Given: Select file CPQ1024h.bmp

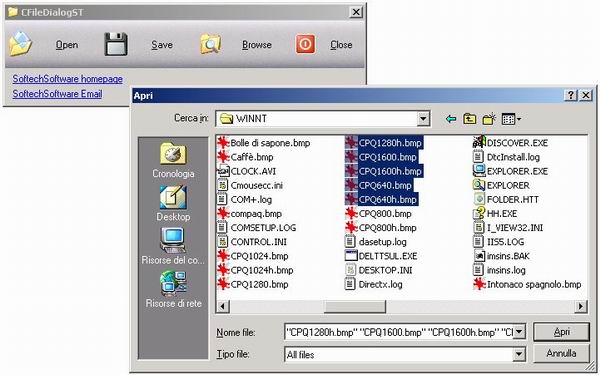Looking at the screenshot, I should pyautogui.click(x=255, y=270).
